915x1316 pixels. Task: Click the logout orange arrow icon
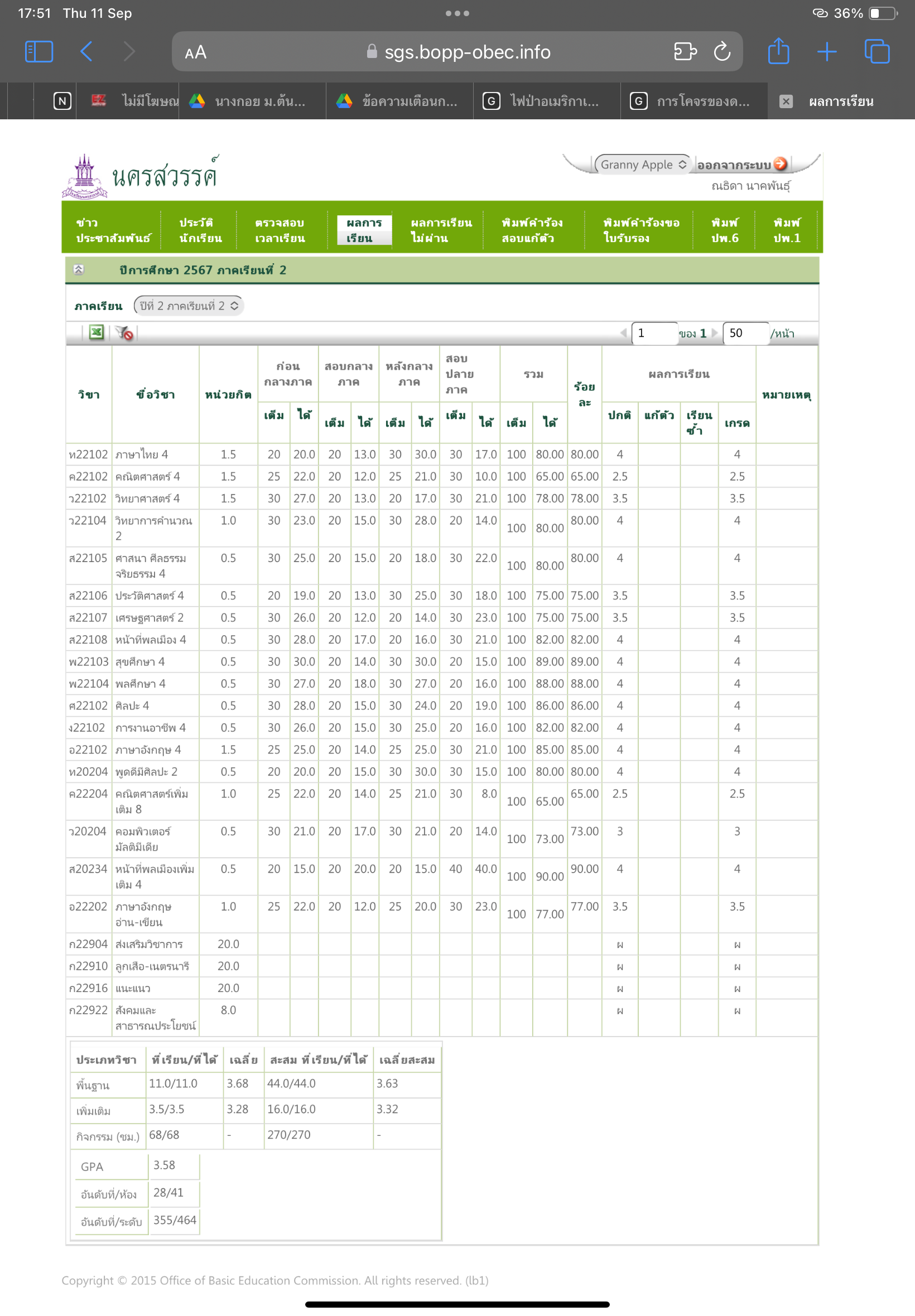781,164
